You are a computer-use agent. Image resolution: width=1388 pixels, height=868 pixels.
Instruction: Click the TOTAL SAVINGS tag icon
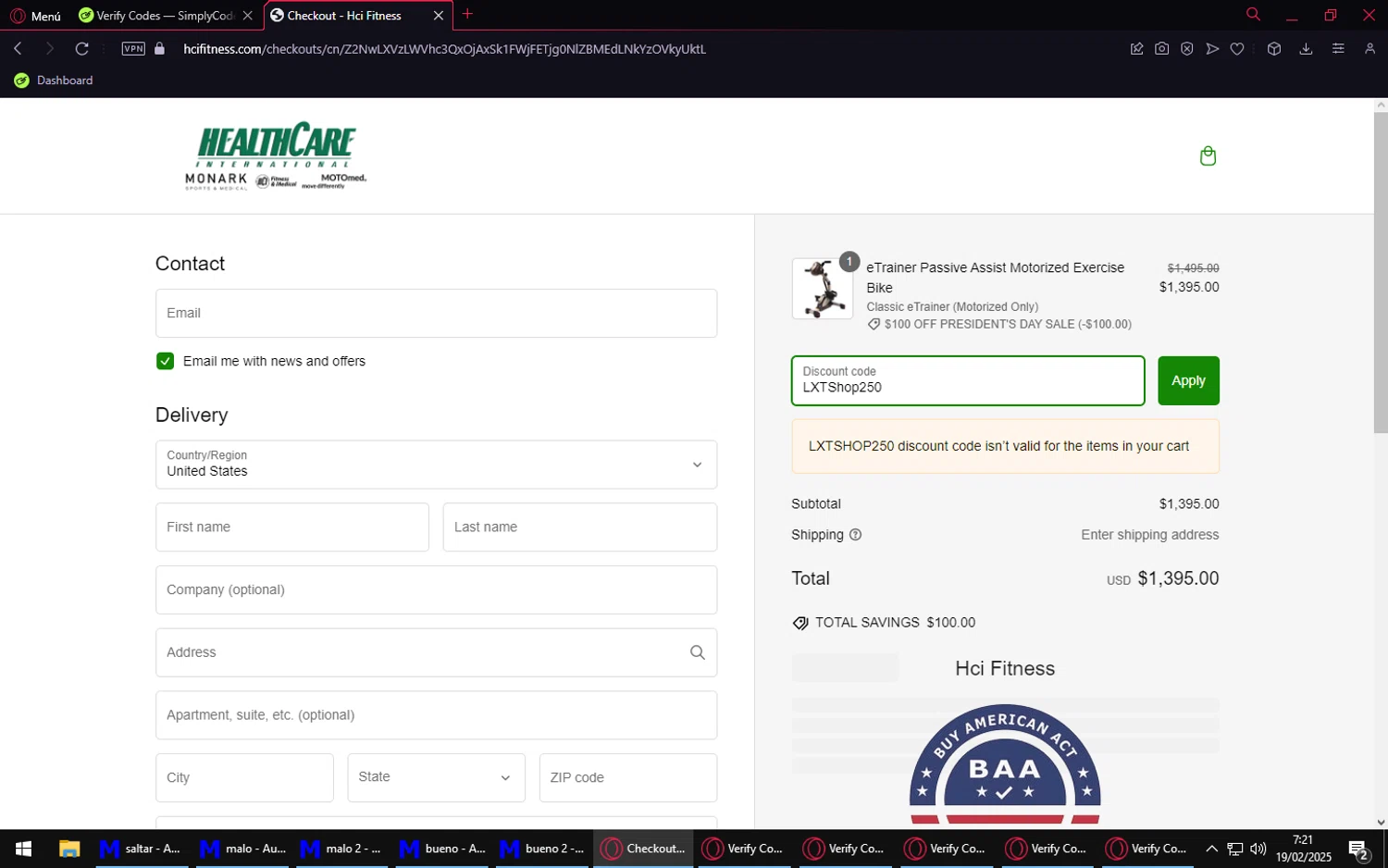[800, 623]
